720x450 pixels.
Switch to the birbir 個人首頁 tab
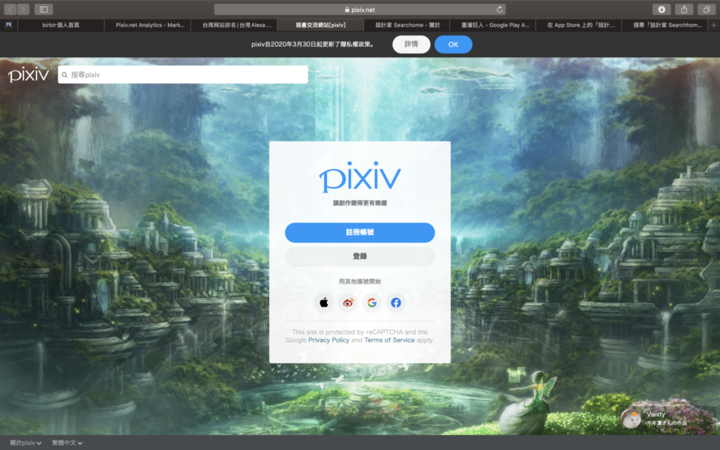(x=61, y=25)
